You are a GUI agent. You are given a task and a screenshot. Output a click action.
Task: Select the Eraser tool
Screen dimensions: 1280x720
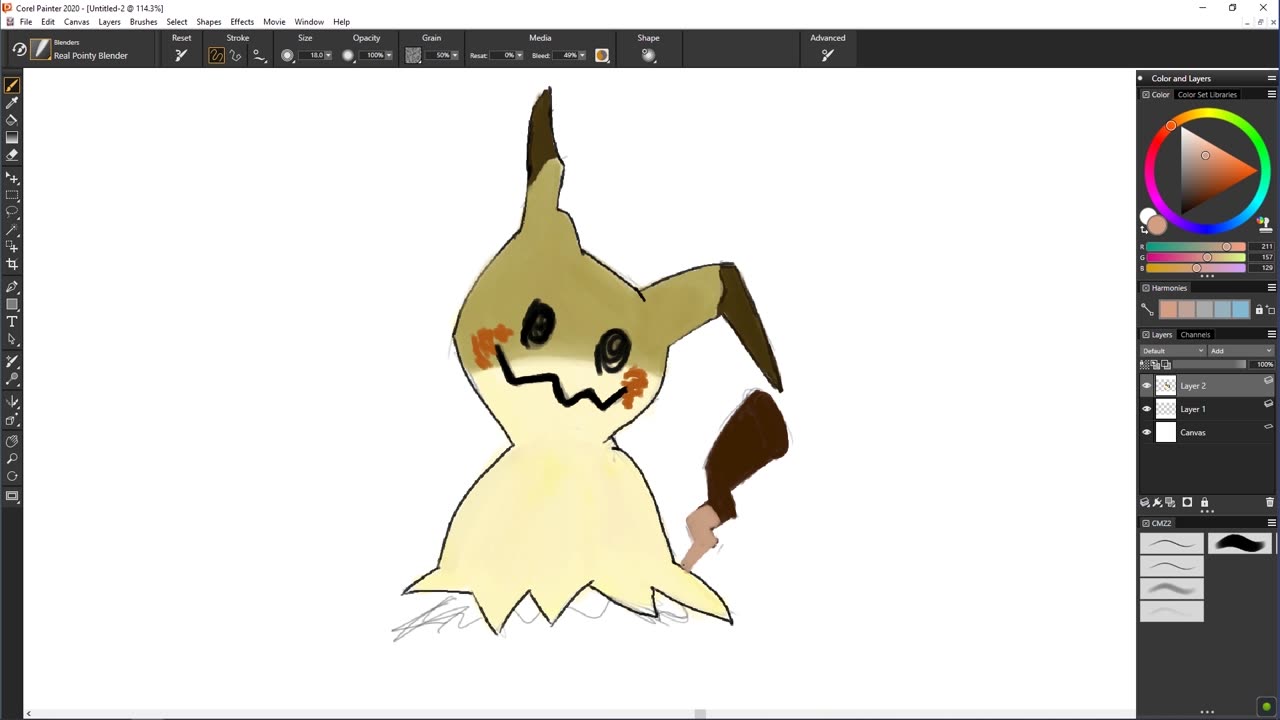pyautogui.click(x=12, y=155)
